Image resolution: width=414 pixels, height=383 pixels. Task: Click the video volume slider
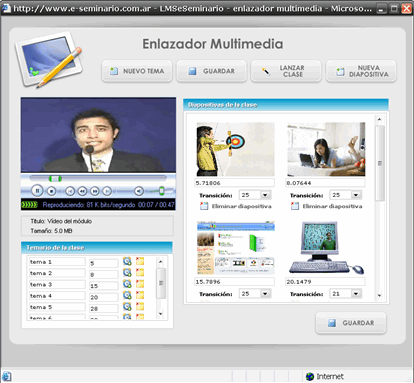162,191
